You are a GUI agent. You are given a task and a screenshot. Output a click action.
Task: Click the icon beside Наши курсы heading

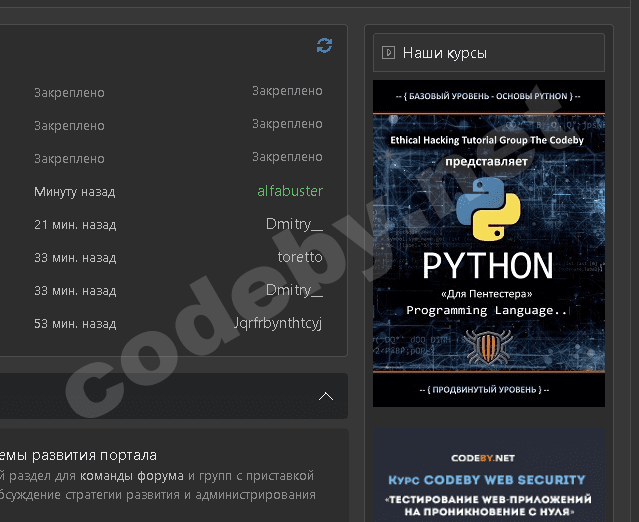tap(388, 53)
